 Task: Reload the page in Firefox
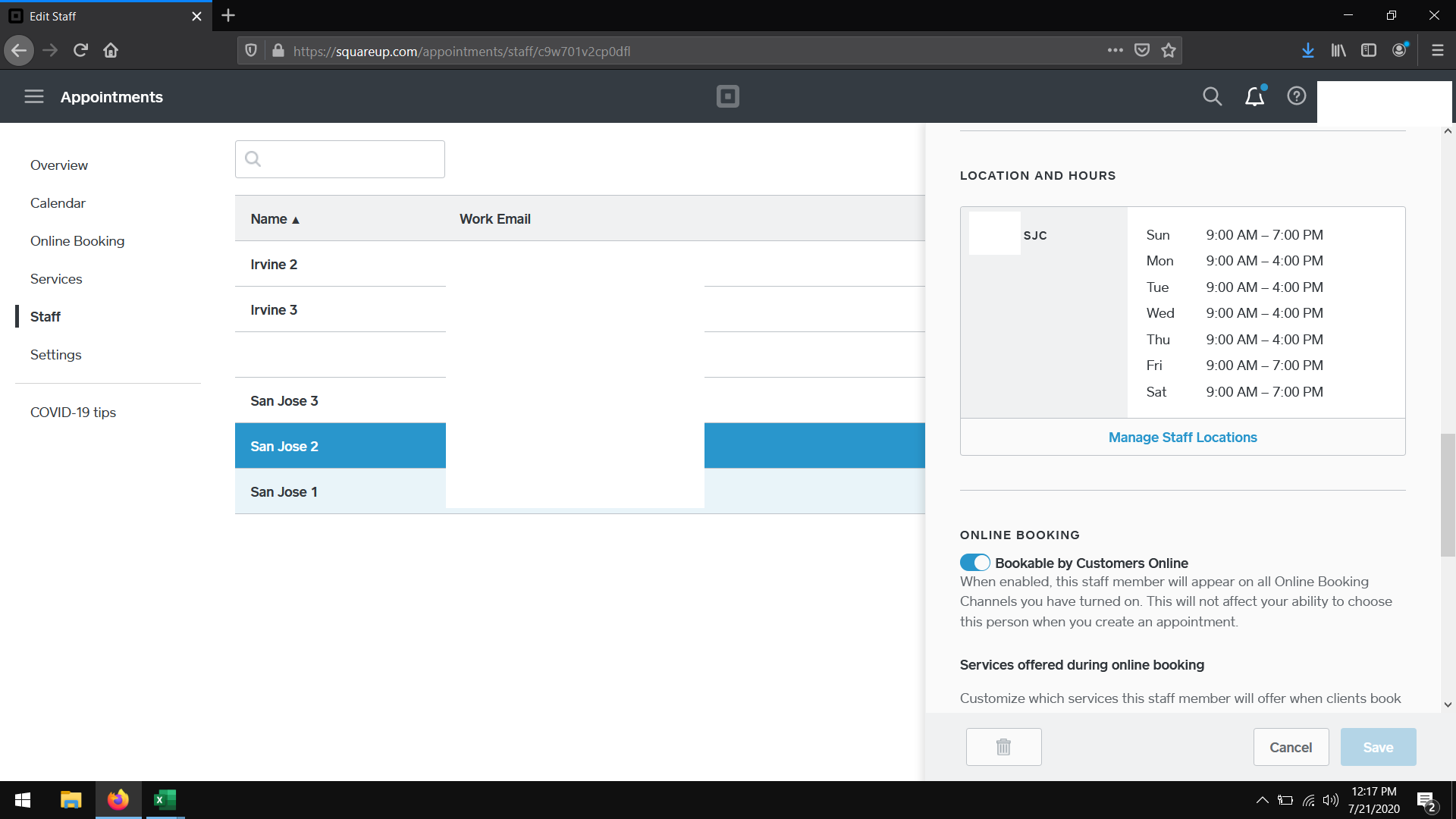(x=80, y=51)
